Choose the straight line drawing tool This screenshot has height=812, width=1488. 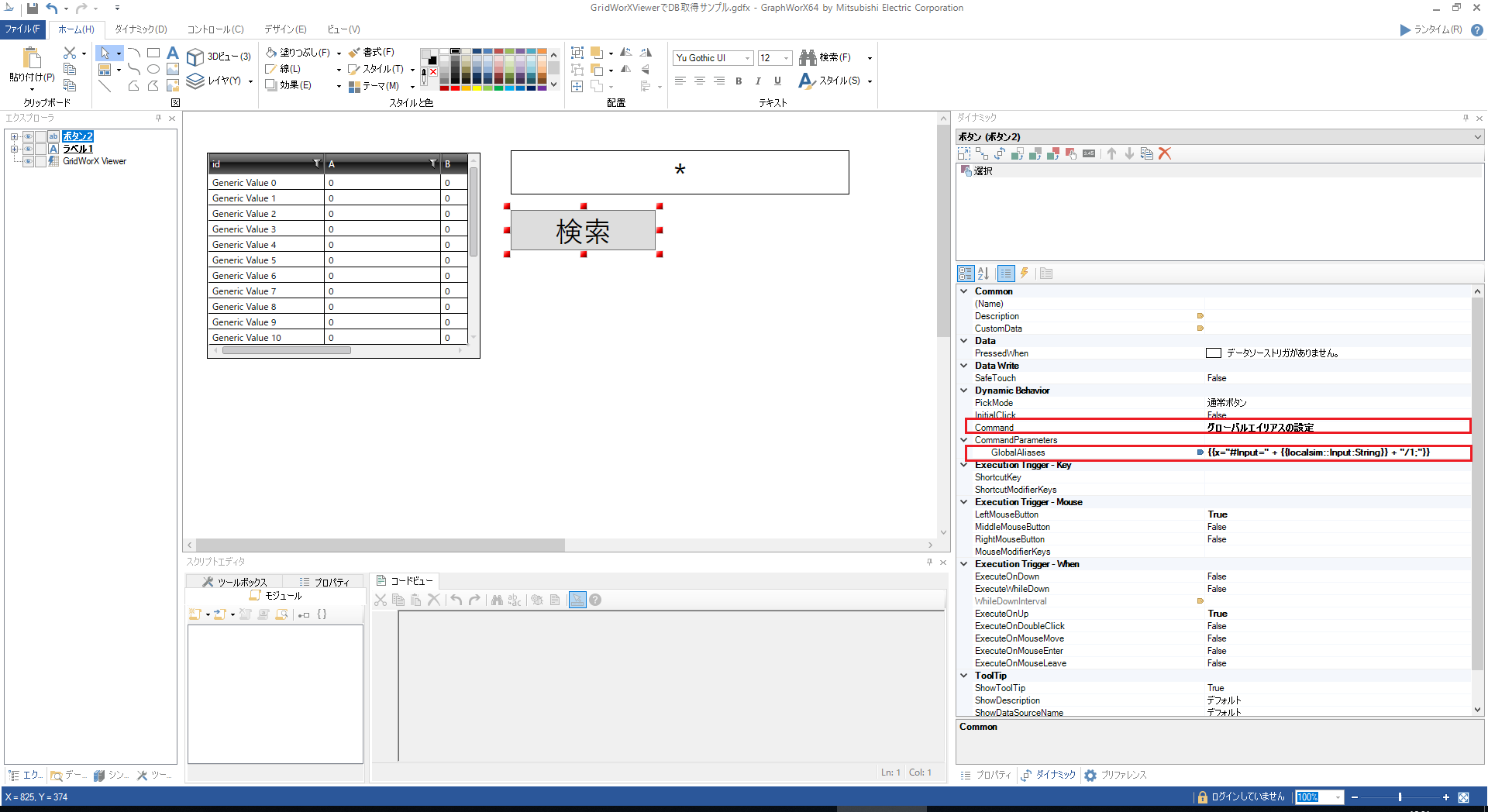(105, 86)
